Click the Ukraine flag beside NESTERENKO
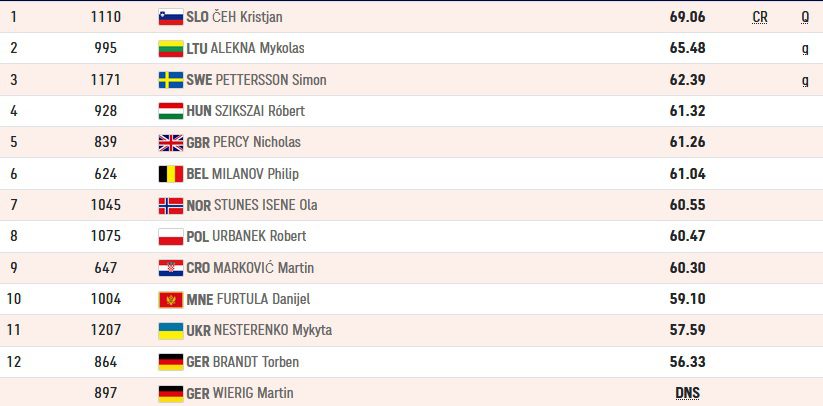This screenshot has height=406, width=823. pos(171,330)
